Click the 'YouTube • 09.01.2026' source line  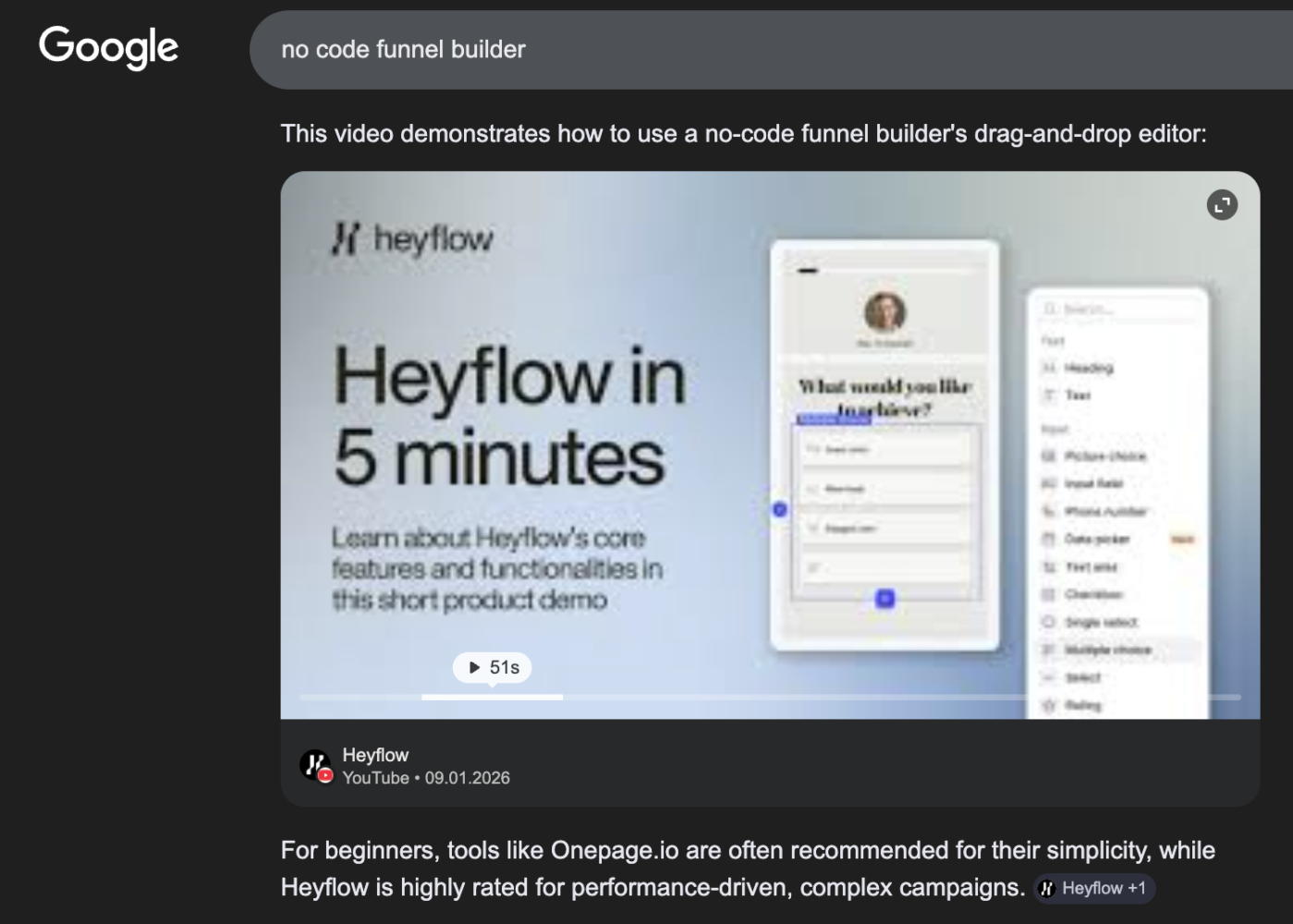pyautogui.click(x=425, y=778)
